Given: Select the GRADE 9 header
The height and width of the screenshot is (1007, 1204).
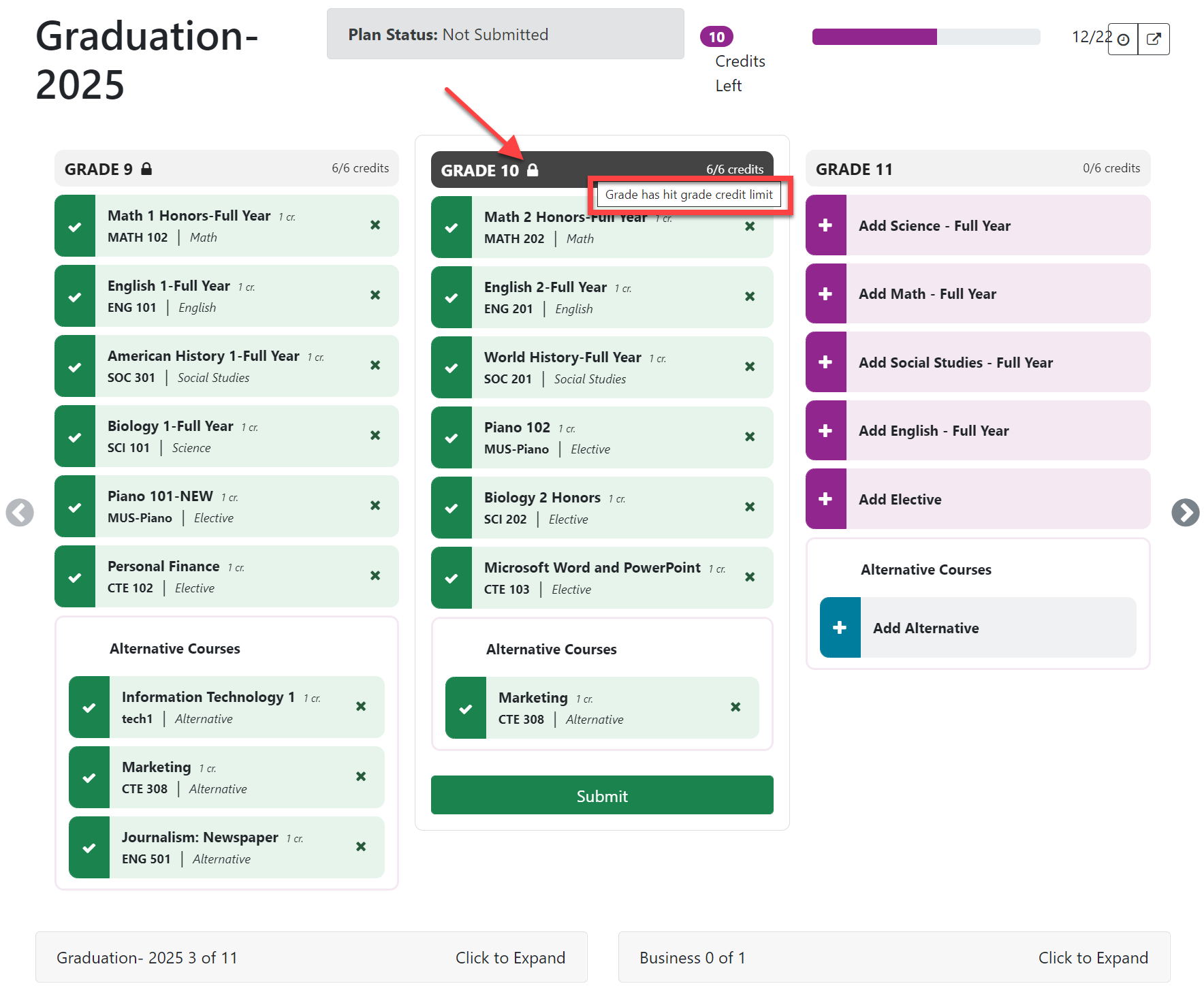Looking at the screenshot, I should click(226, 168).
